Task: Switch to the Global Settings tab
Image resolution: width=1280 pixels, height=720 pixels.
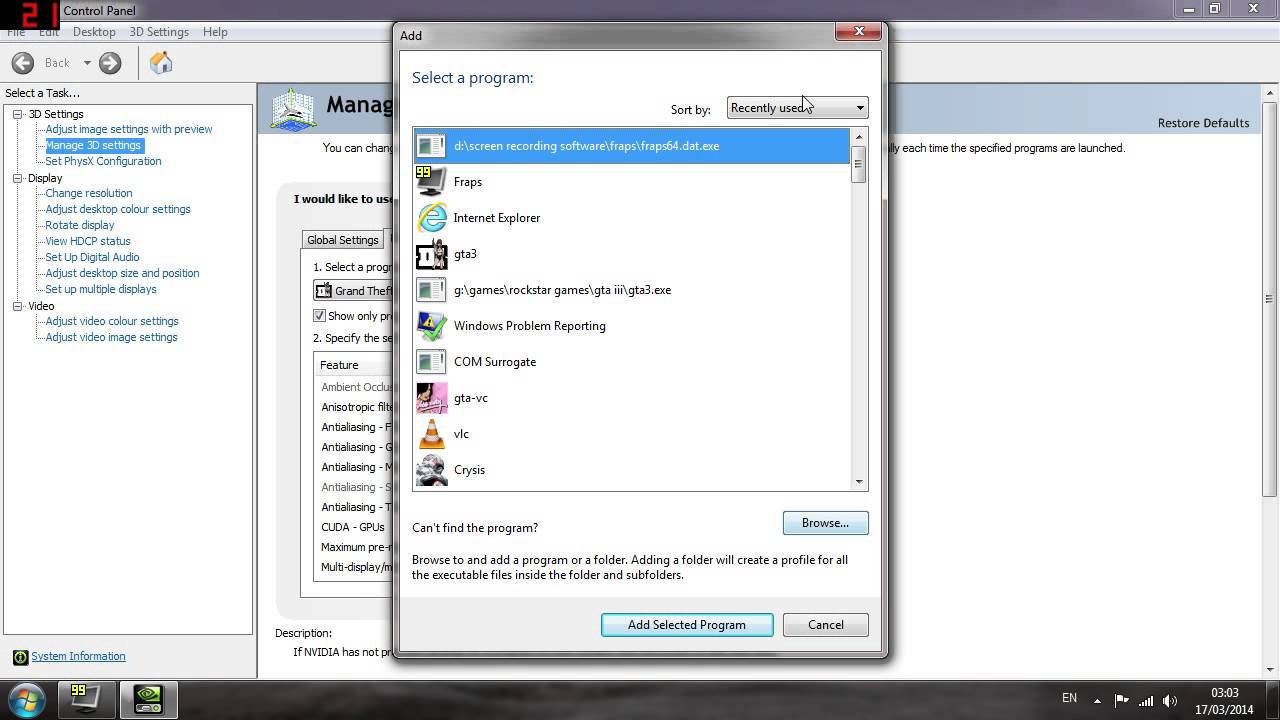Action: pos(343,240)
